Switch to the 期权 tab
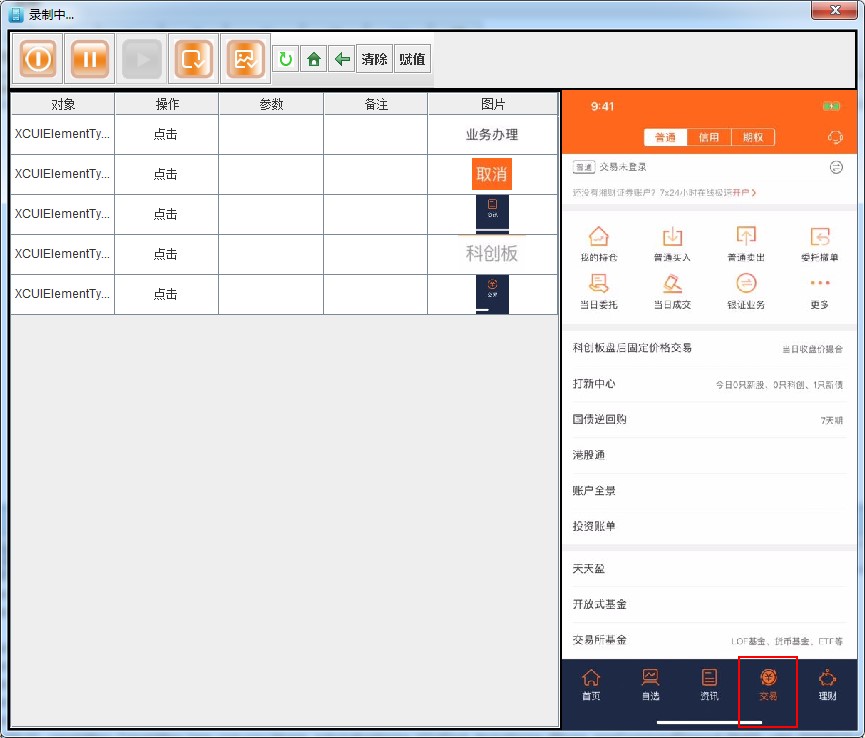865x738 pixels. 752,138
